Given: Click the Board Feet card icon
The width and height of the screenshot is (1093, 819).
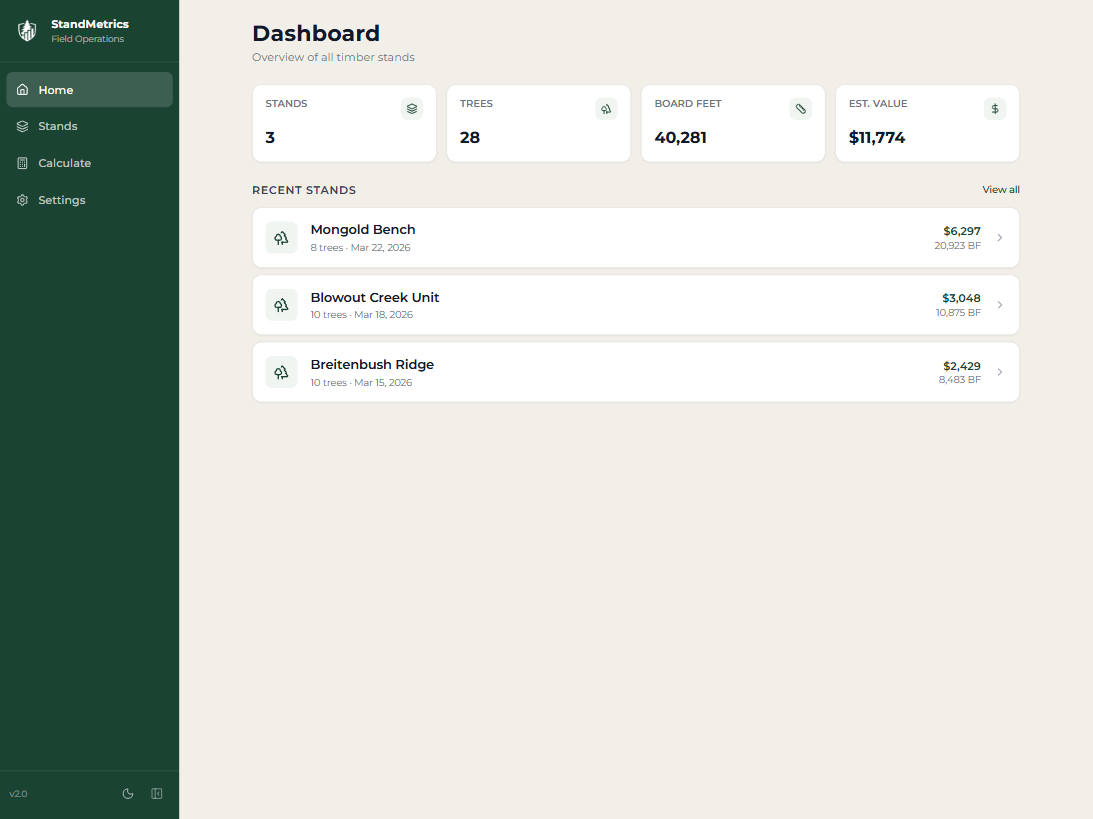Looking at the screenshot, I should (x=800, y=108).
